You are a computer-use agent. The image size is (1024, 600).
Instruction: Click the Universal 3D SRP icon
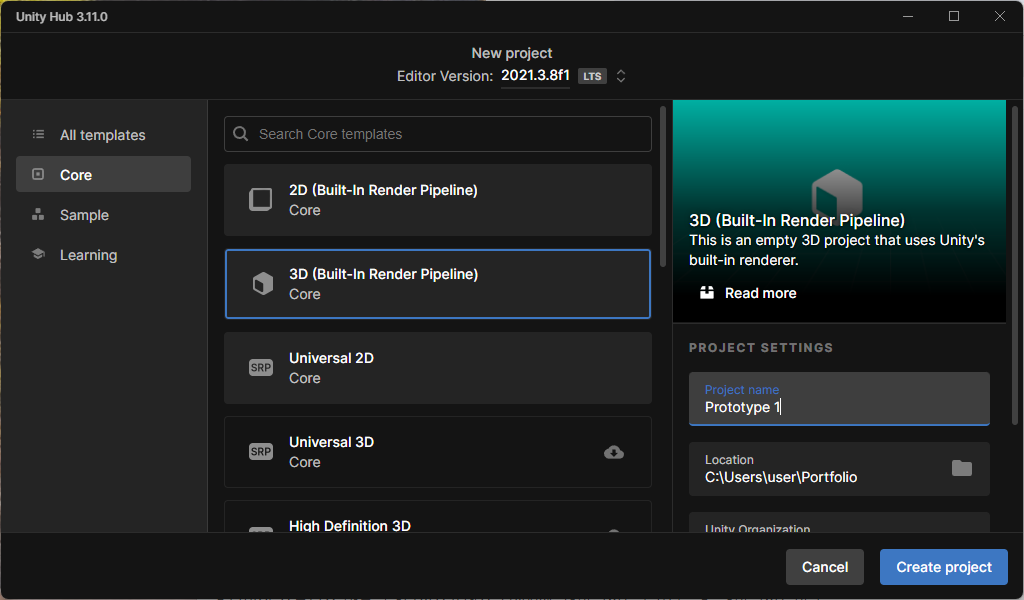tap(261, 452)
